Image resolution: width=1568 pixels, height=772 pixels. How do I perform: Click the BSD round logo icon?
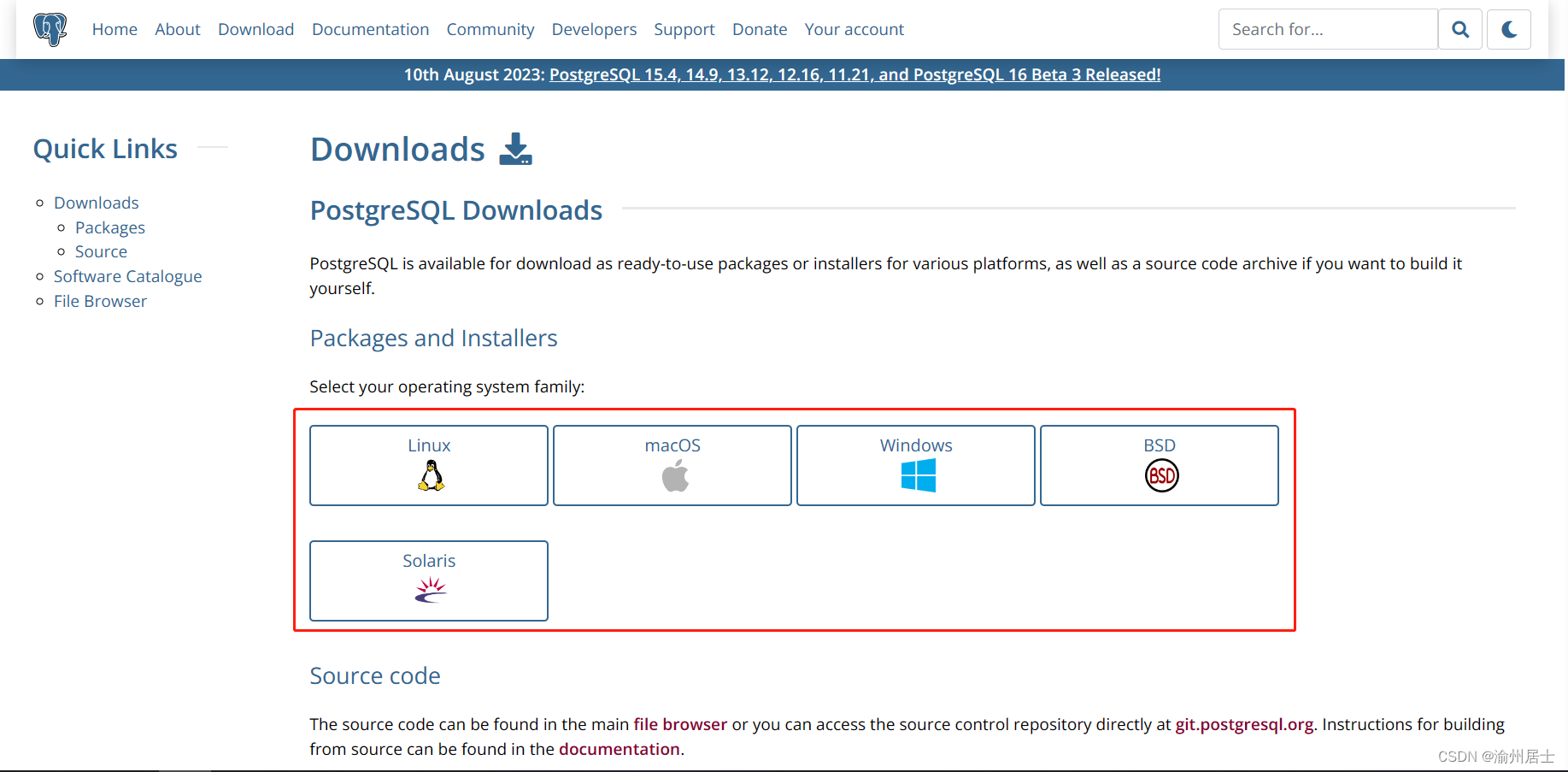[1161, 475]
